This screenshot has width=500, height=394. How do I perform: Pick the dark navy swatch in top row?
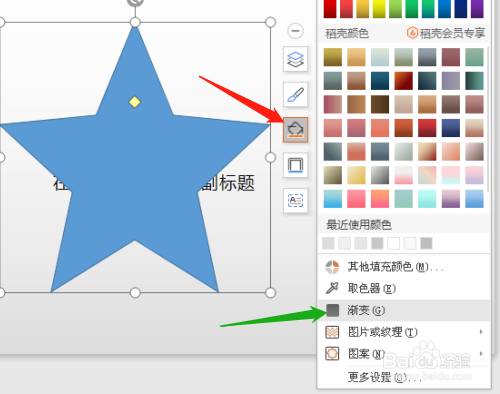(461, 9)
